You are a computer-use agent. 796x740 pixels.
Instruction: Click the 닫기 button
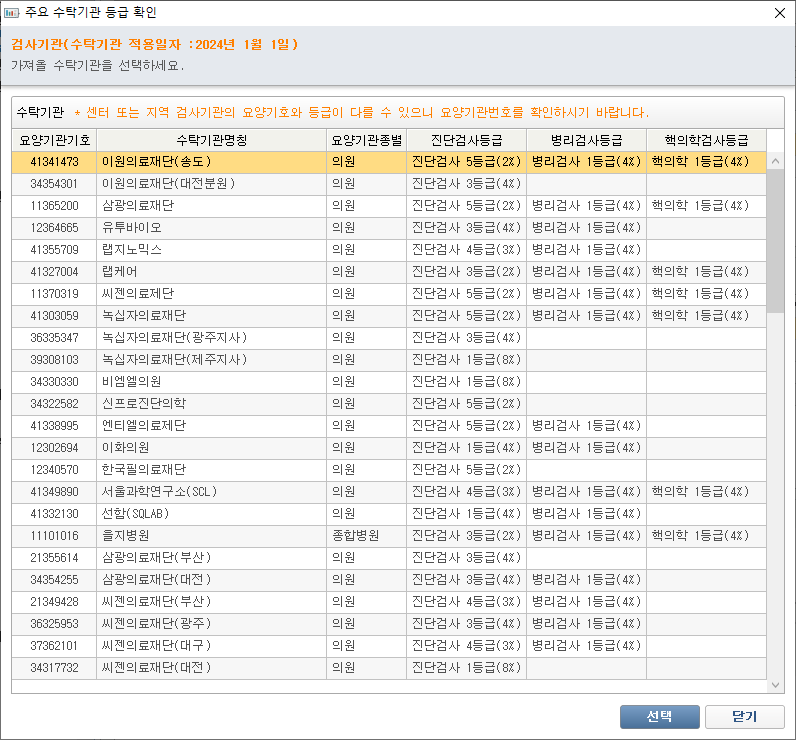point(744,717)
